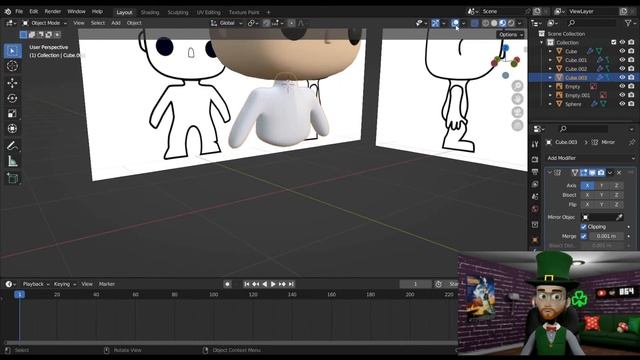
Task: Switch to the UV Editing workspace tab
Action: [x=208, y=12]
